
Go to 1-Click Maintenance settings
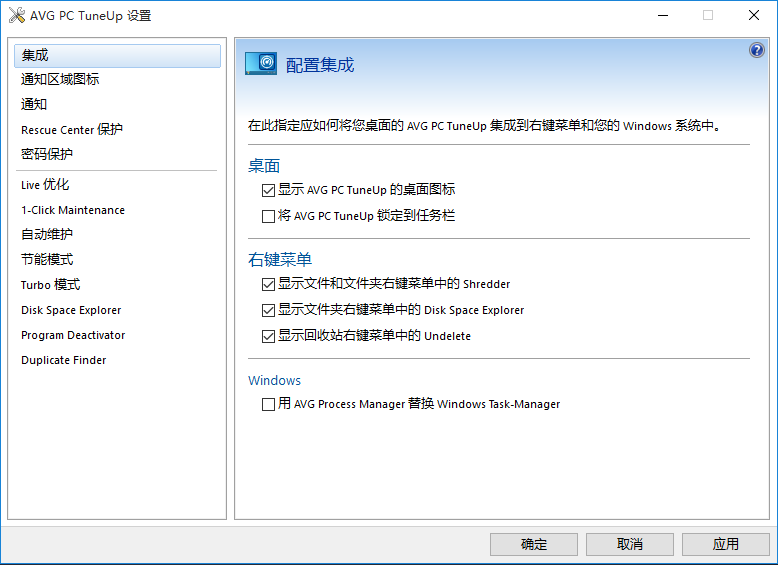pos(73,210)
